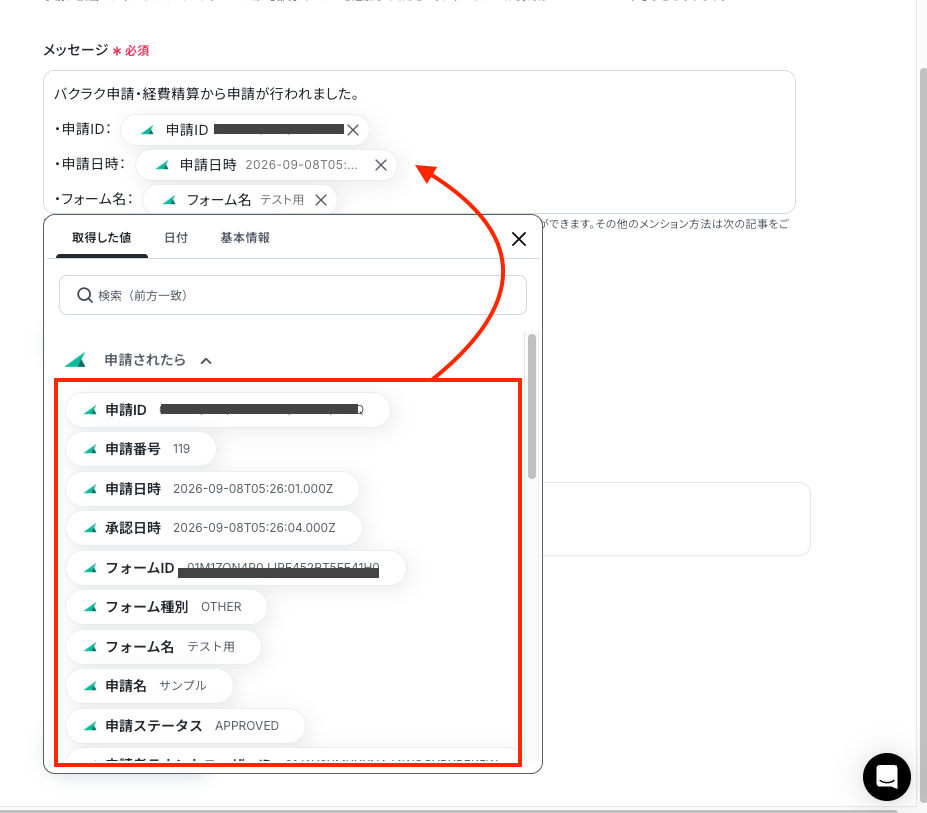Click the search magnifier icon
927x813 pixels.
tap(85, 295)
